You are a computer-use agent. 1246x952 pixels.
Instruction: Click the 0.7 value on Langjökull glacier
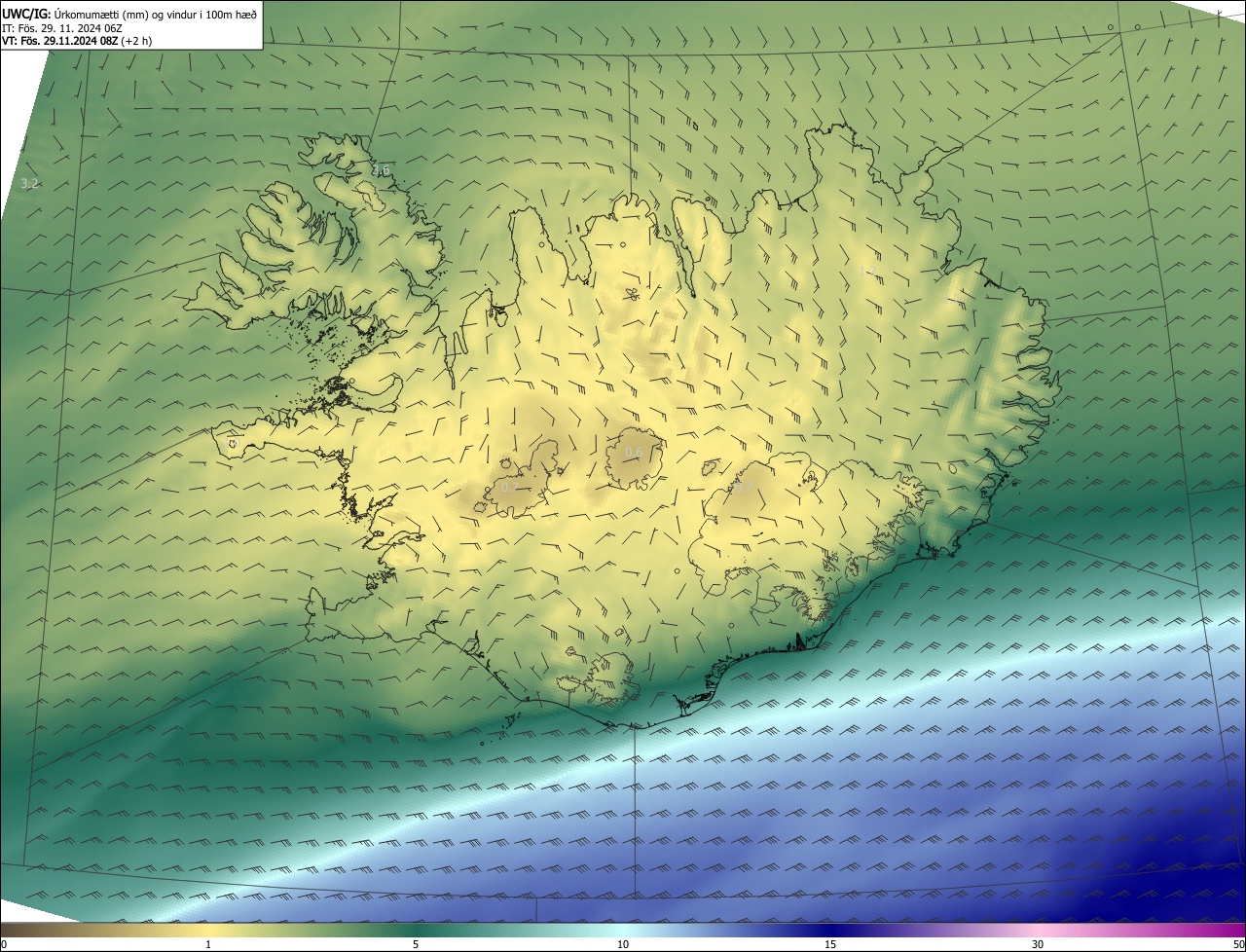tap(508, 486)
